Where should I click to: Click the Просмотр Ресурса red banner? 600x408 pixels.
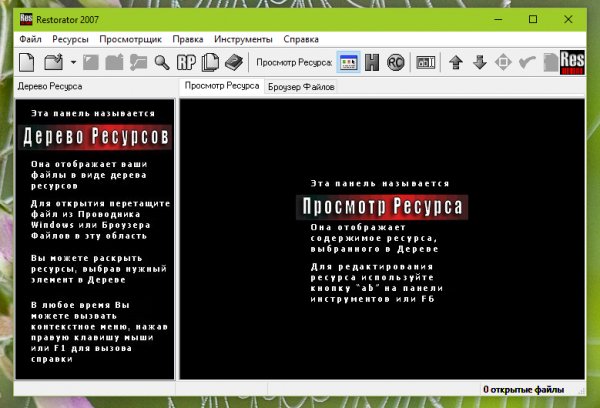[x=382, y=207]
